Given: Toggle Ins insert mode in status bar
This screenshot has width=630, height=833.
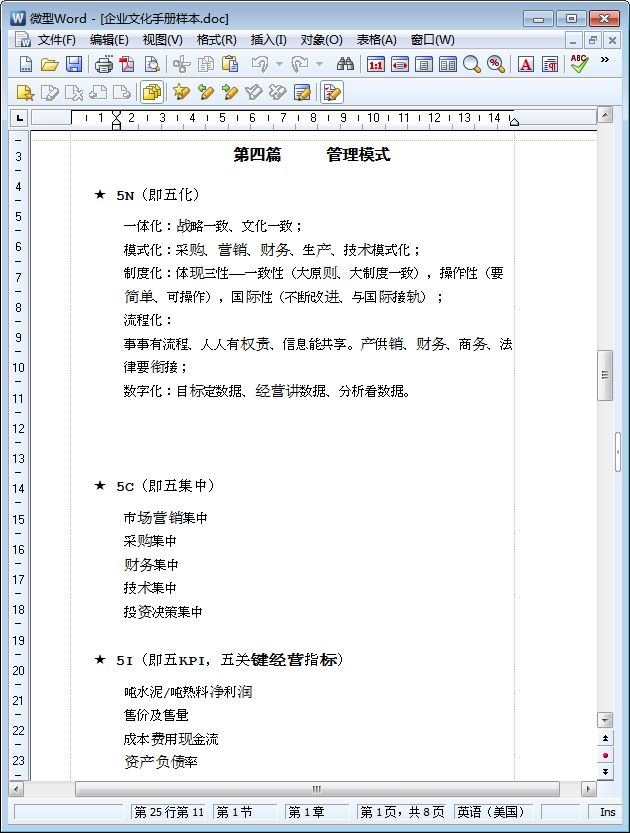Looking at the screenshot, I should click(x=607, y=812).
